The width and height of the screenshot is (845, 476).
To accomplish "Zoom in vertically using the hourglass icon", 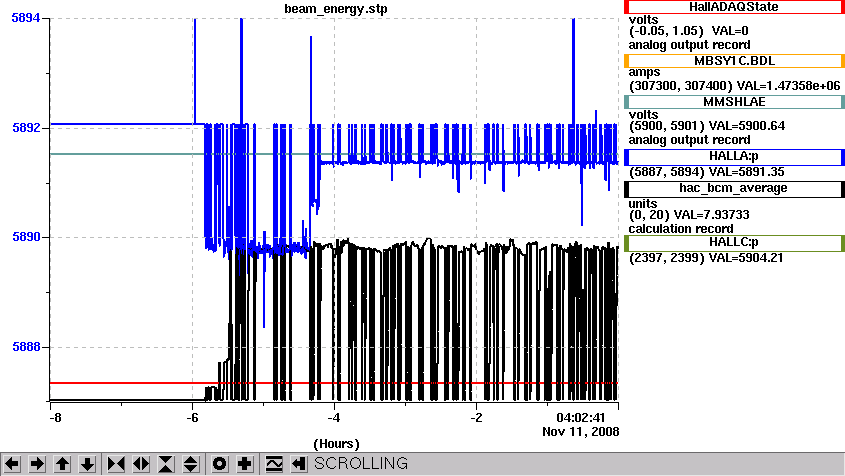I will [166, 464].
